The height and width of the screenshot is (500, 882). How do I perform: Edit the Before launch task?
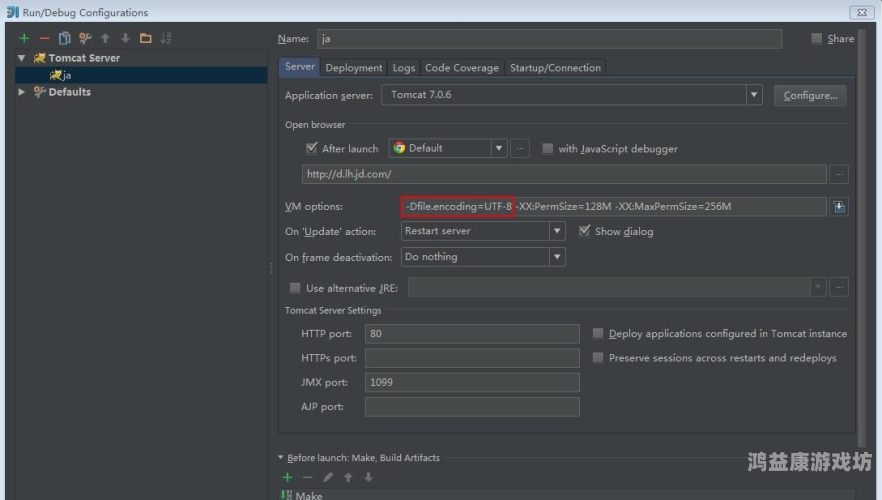click(328, 478)
